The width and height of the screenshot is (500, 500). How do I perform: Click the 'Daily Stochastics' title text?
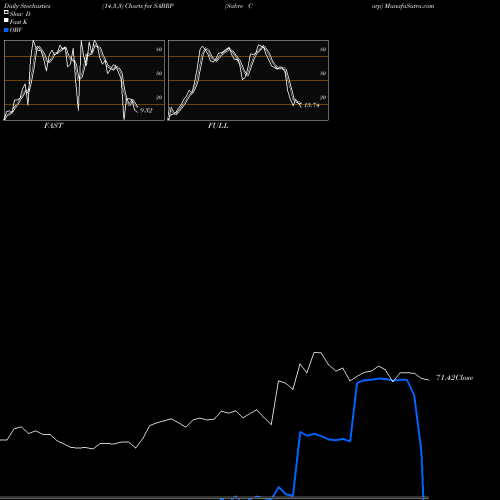[x=27, y=6]
